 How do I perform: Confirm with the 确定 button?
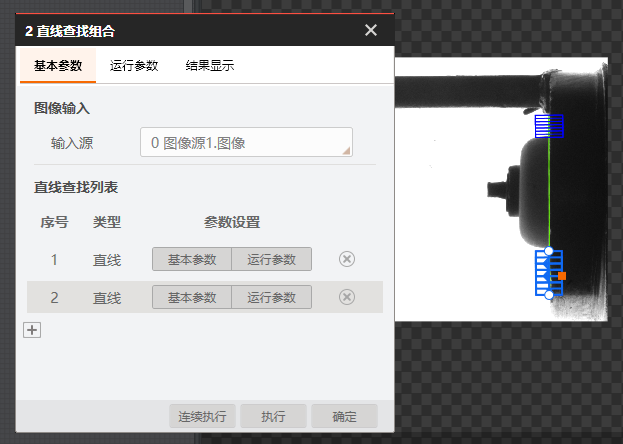(344, 416)
